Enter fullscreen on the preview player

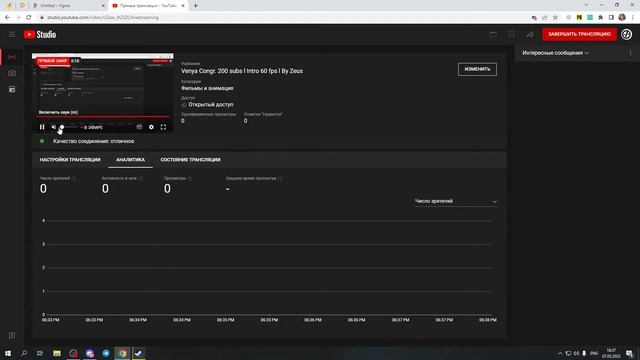click(163, 127)
